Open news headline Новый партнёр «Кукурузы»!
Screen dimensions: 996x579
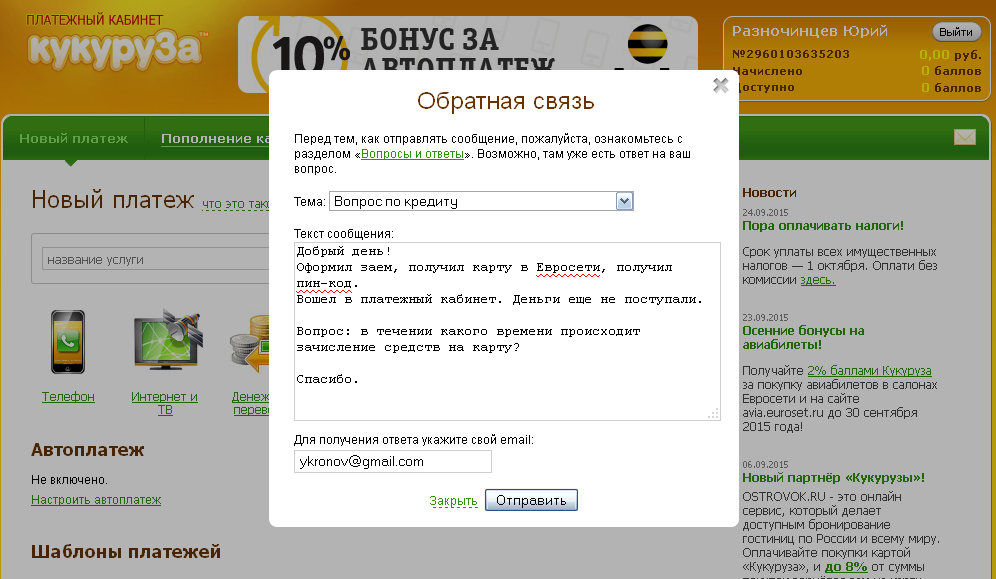click(x=833, y=477)
